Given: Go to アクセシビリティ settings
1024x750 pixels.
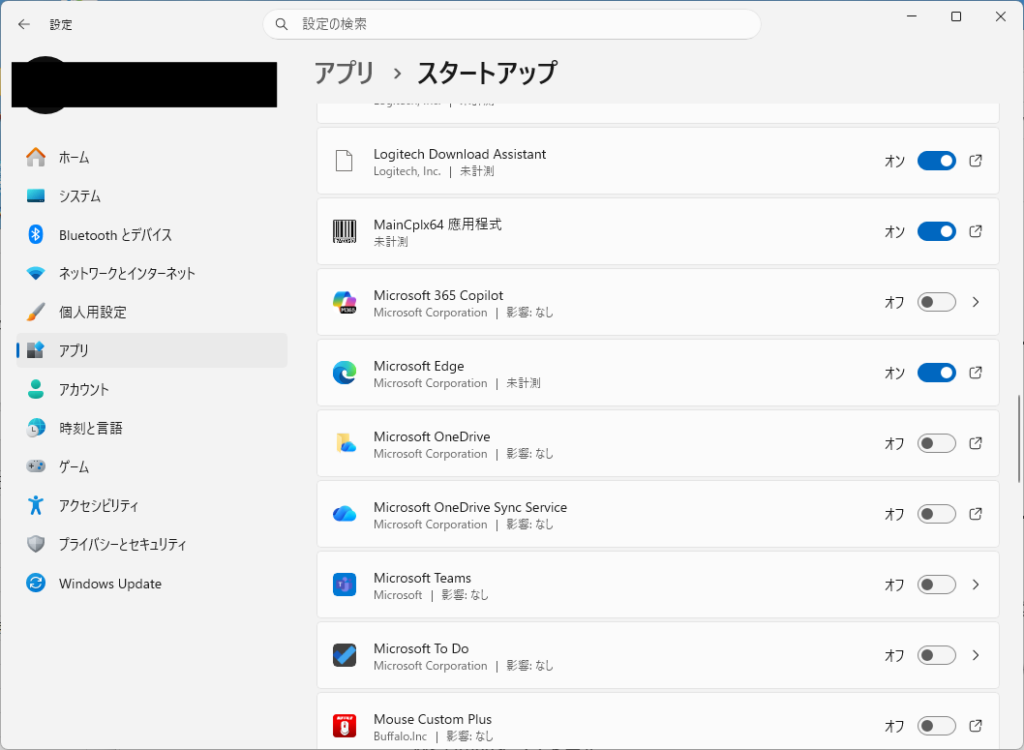Looking at the screenshot, I should tap(152, 505).
